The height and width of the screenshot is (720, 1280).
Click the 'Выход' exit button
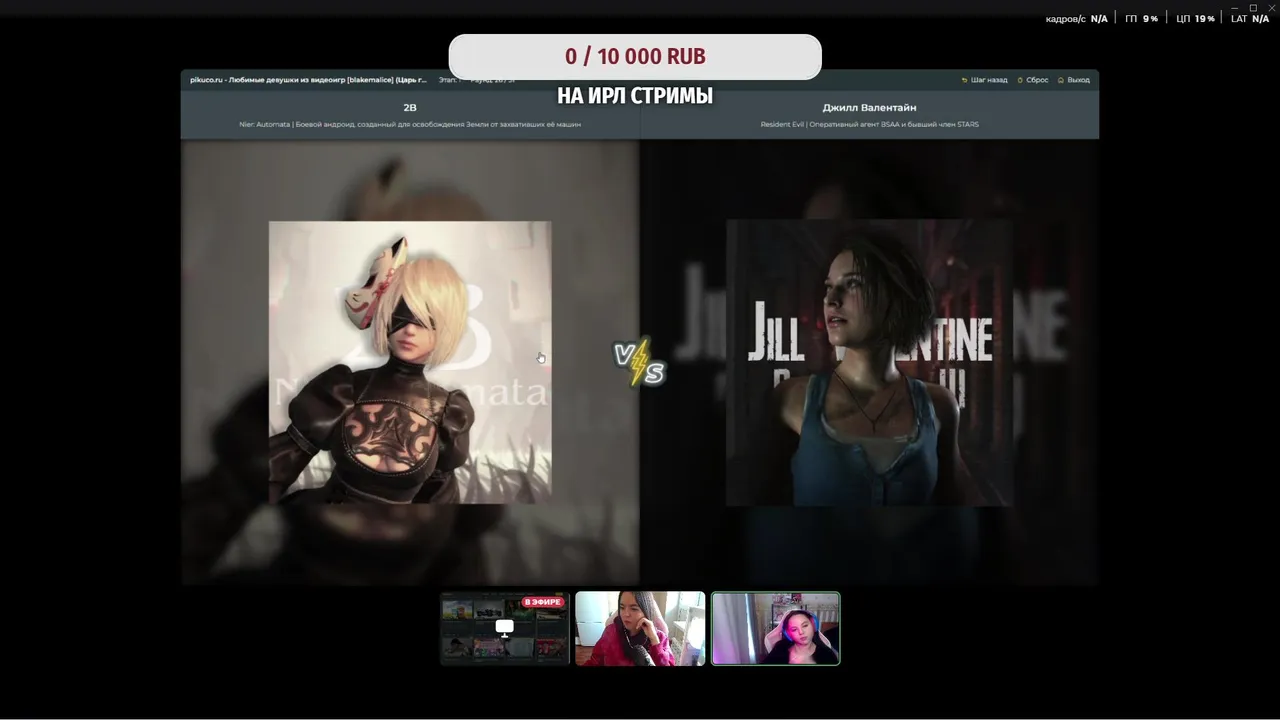1074,80
